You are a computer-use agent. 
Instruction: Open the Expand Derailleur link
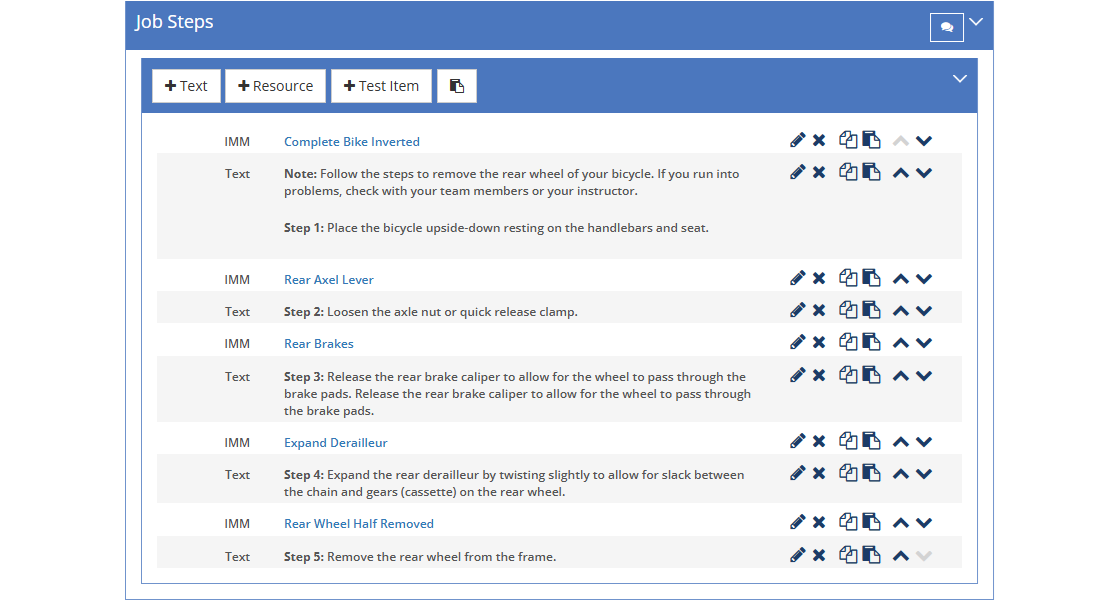[336, 442]
